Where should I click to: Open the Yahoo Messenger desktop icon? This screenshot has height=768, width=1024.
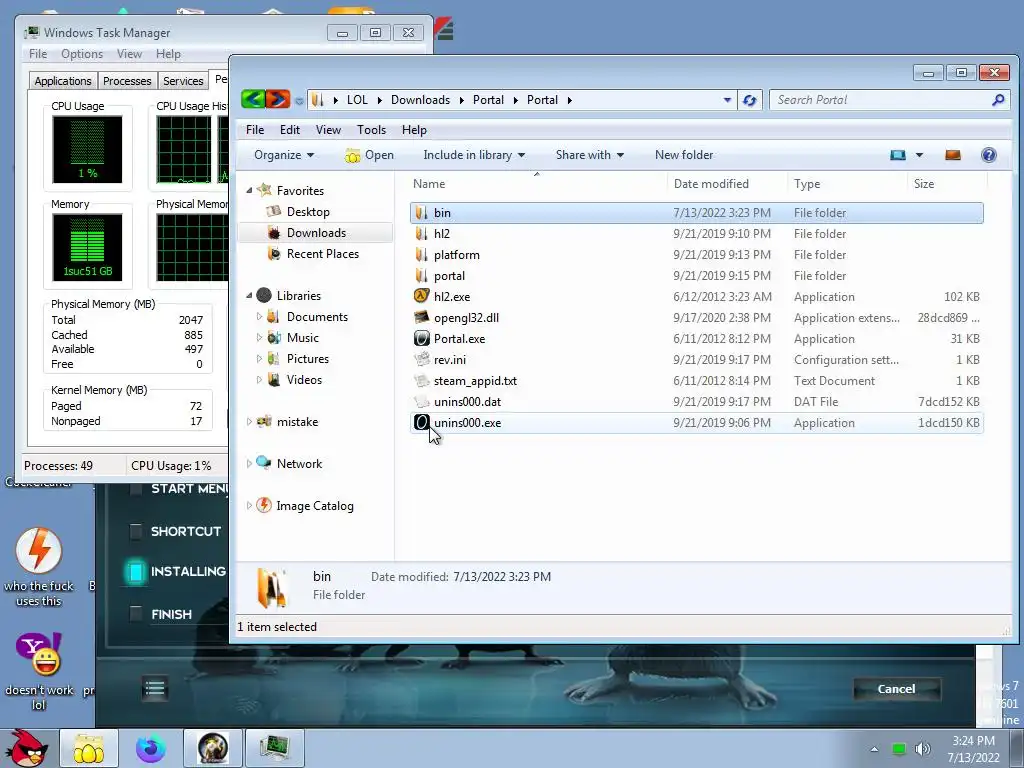click(39, 654)
